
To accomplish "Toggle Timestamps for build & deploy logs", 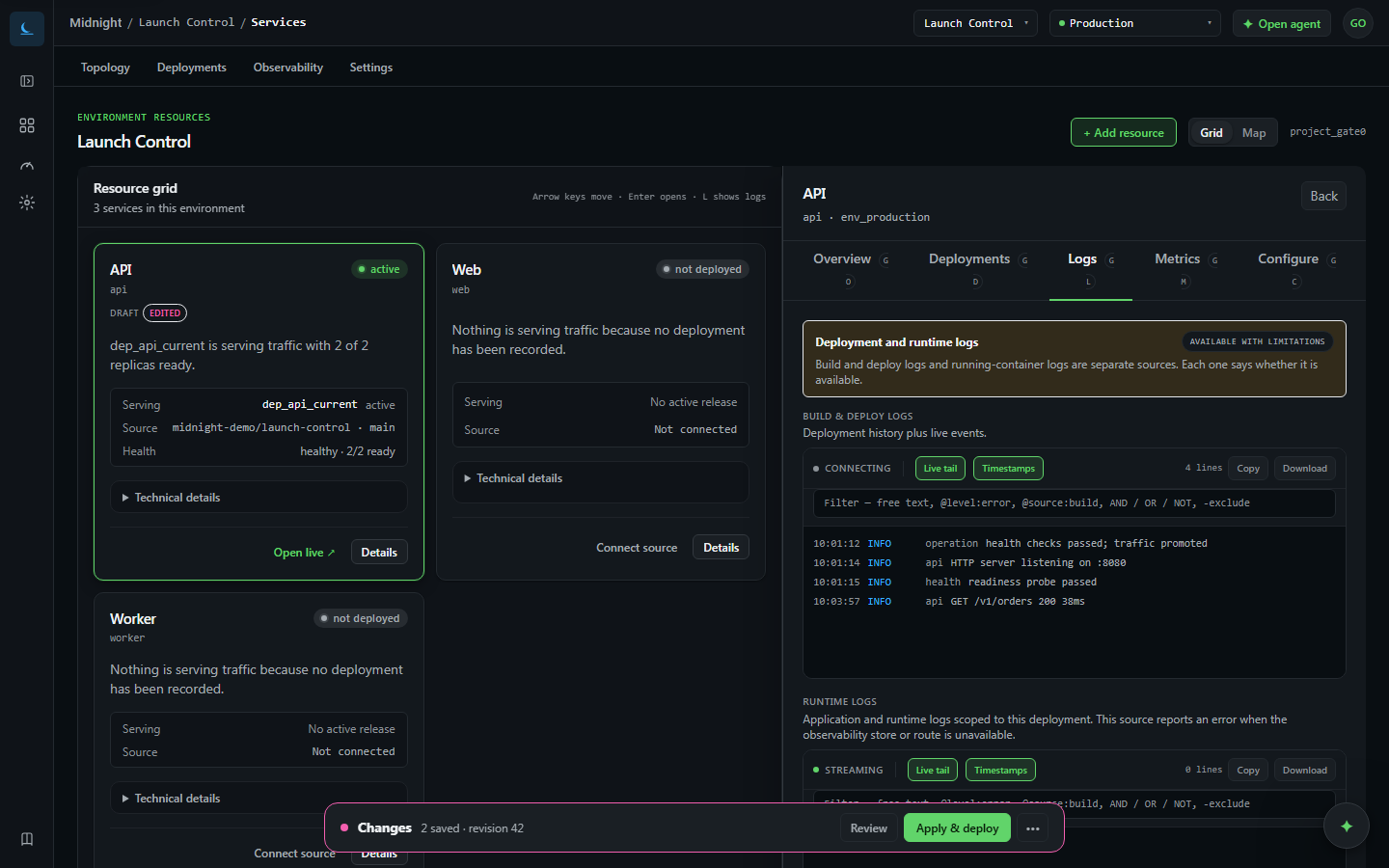I will click(1008, 469).
